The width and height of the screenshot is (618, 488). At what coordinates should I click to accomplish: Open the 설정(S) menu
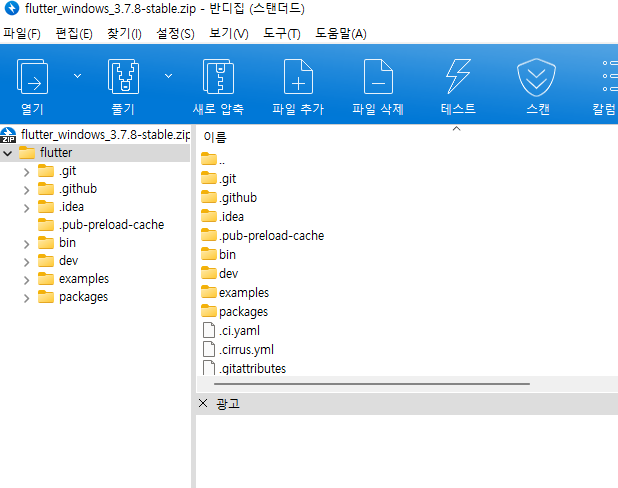pos(175,34)
